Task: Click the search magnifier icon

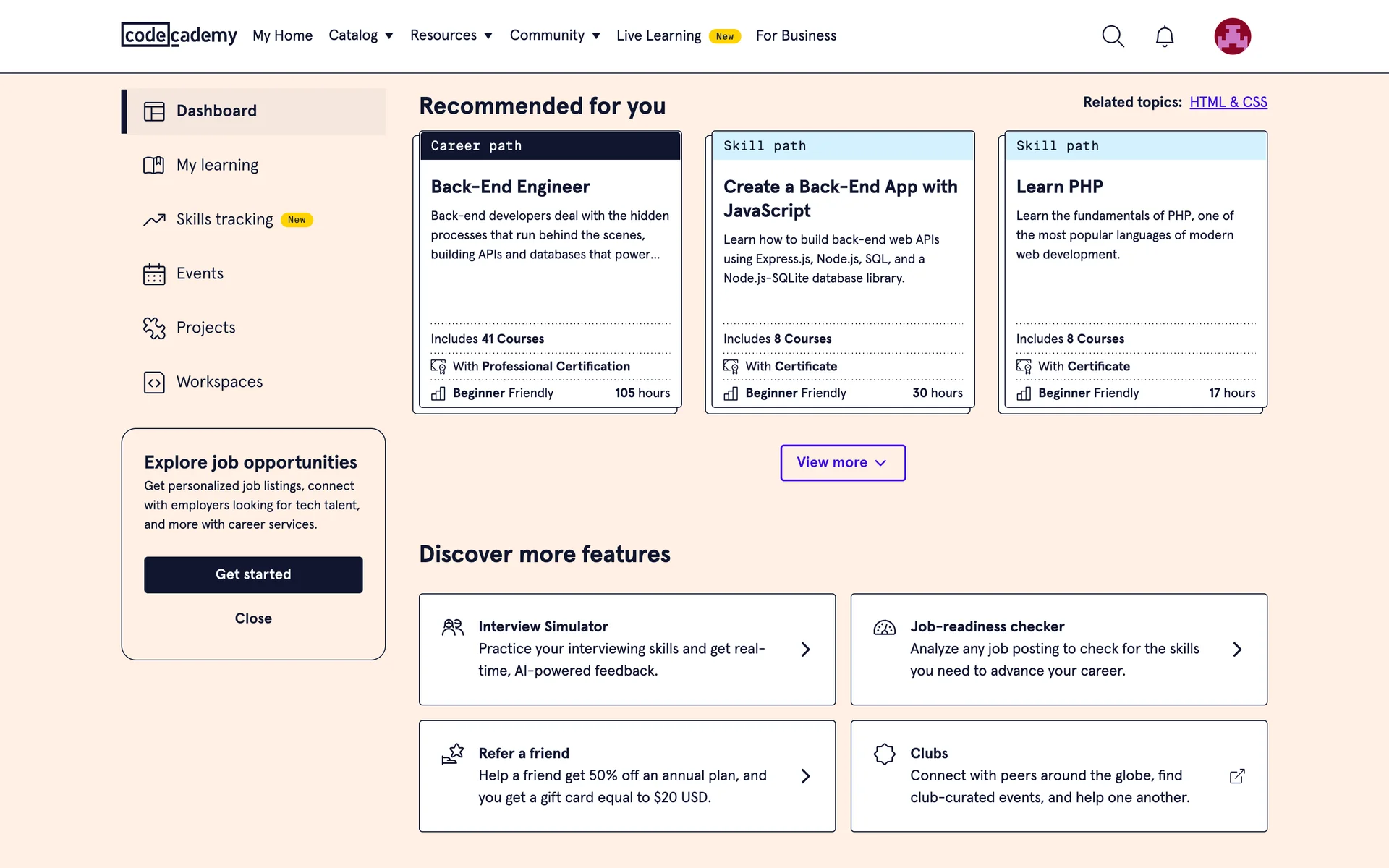Action: [1113, 36]
